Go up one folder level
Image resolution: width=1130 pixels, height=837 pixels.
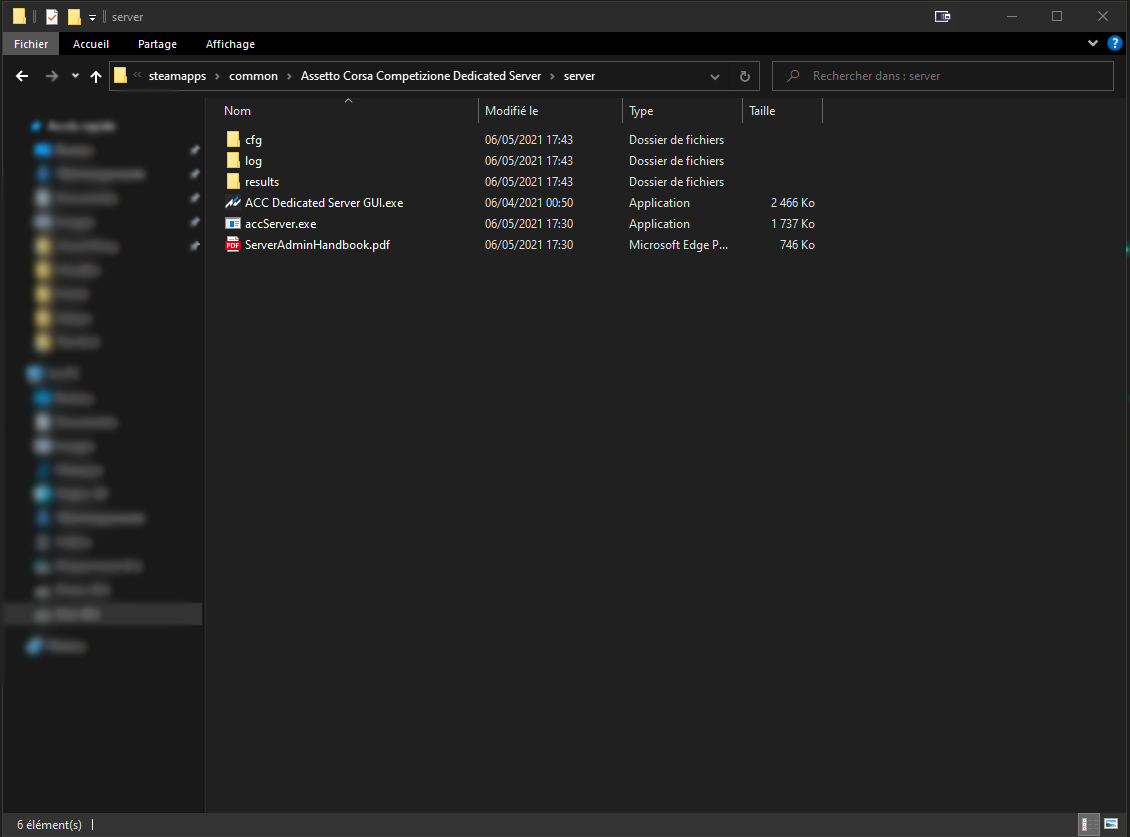coord(96,76)
